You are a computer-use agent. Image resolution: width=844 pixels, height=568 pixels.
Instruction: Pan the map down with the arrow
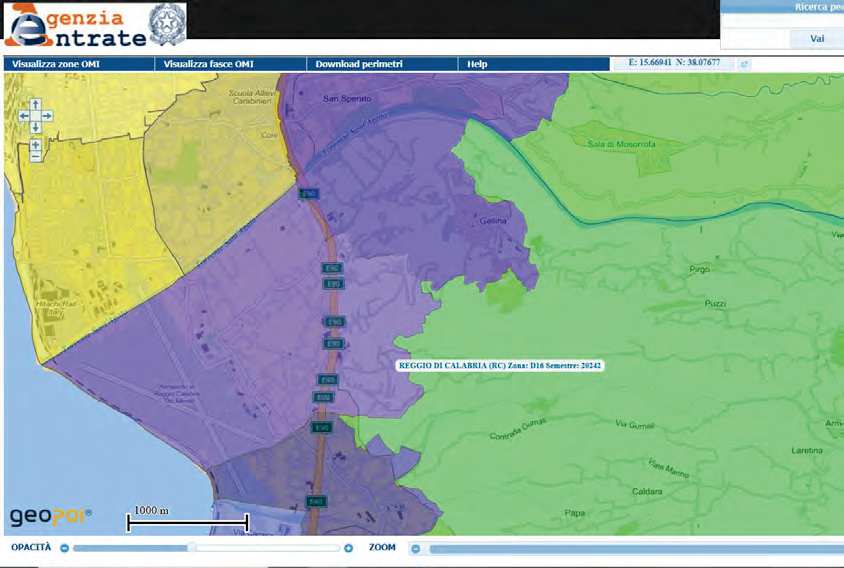pos(35,128)
